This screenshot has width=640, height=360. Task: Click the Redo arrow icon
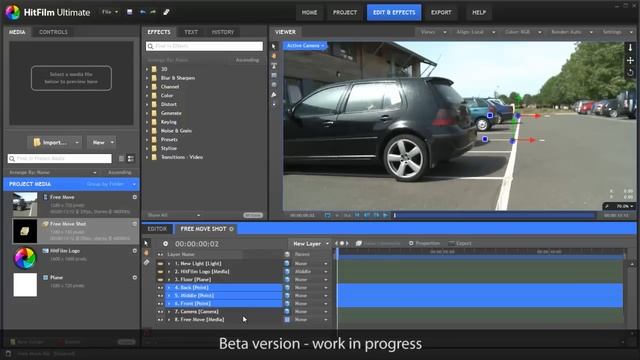153,12
